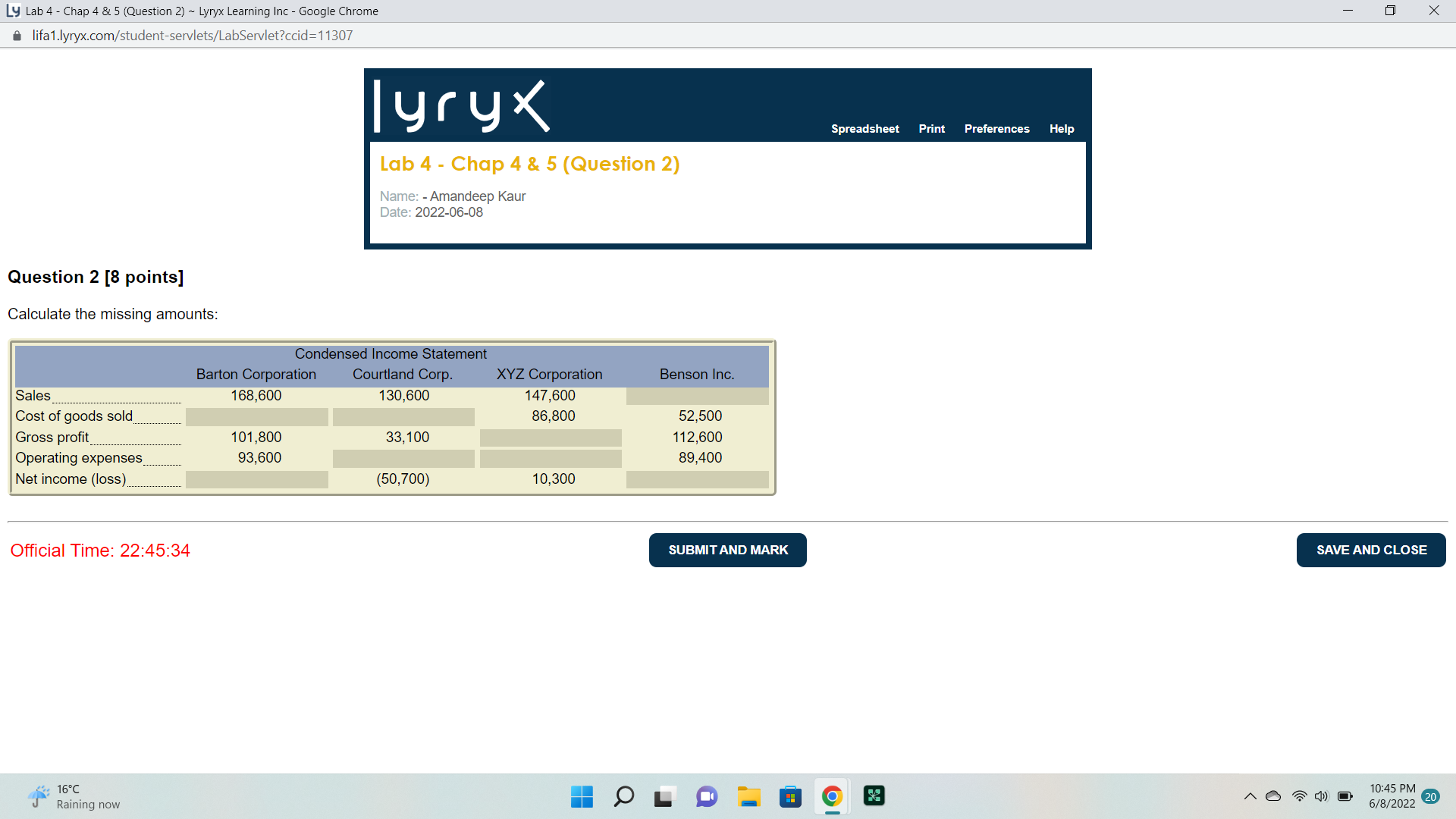Open the Chat app taskbar icon

[707, 796]
